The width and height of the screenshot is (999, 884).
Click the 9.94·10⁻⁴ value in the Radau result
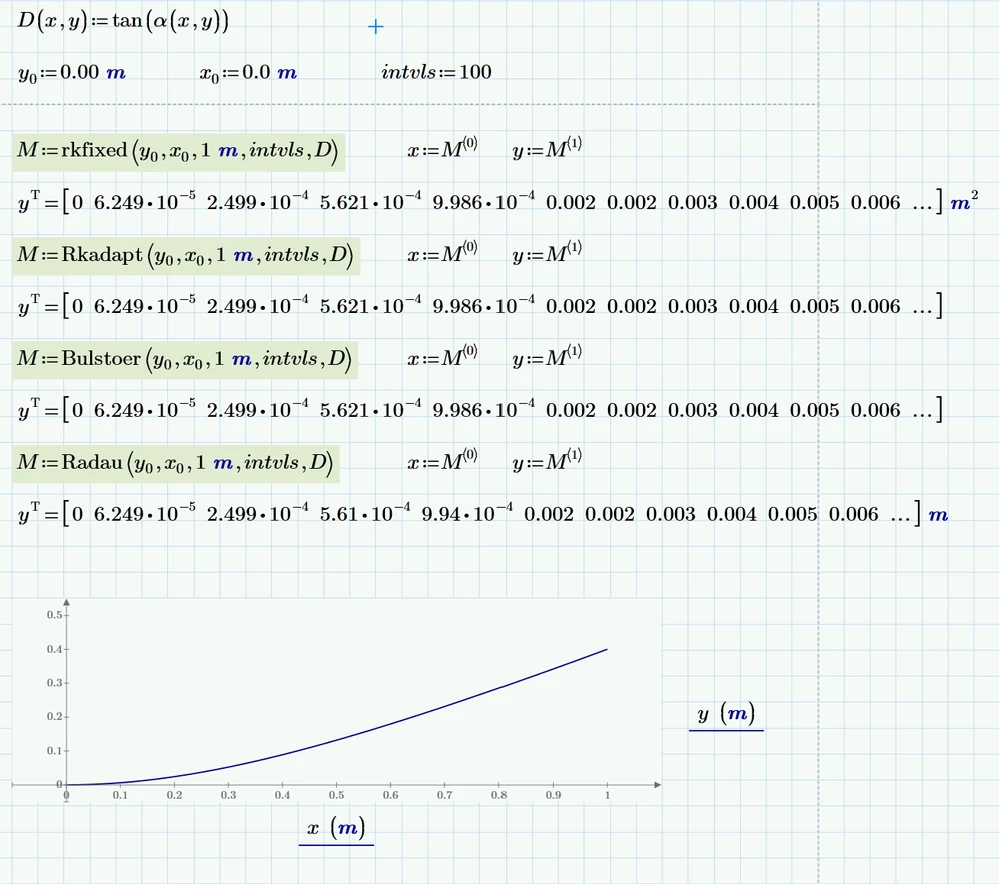coord(467,512)
